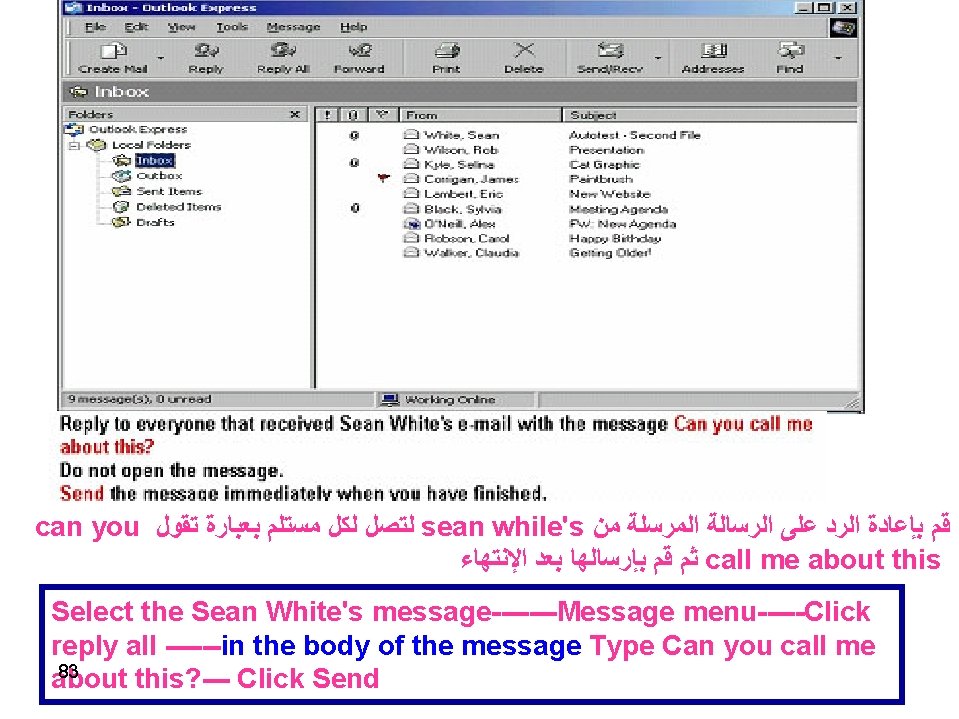Select the message from Walker, Claudia

pyautogui.click(x=472, y=253)
